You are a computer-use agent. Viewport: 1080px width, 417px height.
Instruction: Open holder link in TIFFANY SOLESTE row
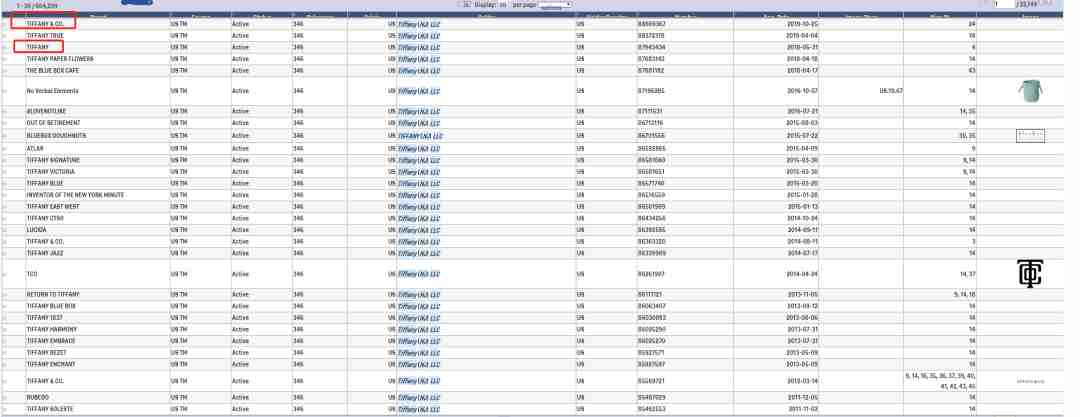[x=419, y=409]
